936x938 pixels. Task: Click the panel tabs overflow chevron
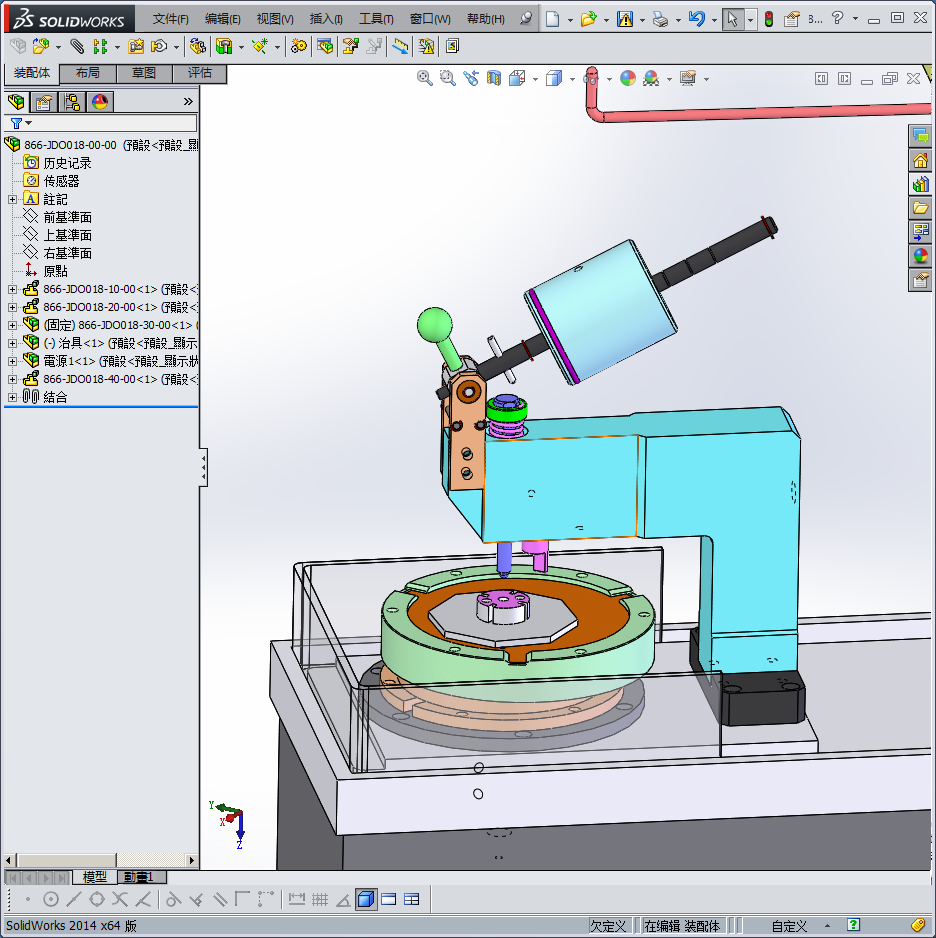[x=188, y=102]
